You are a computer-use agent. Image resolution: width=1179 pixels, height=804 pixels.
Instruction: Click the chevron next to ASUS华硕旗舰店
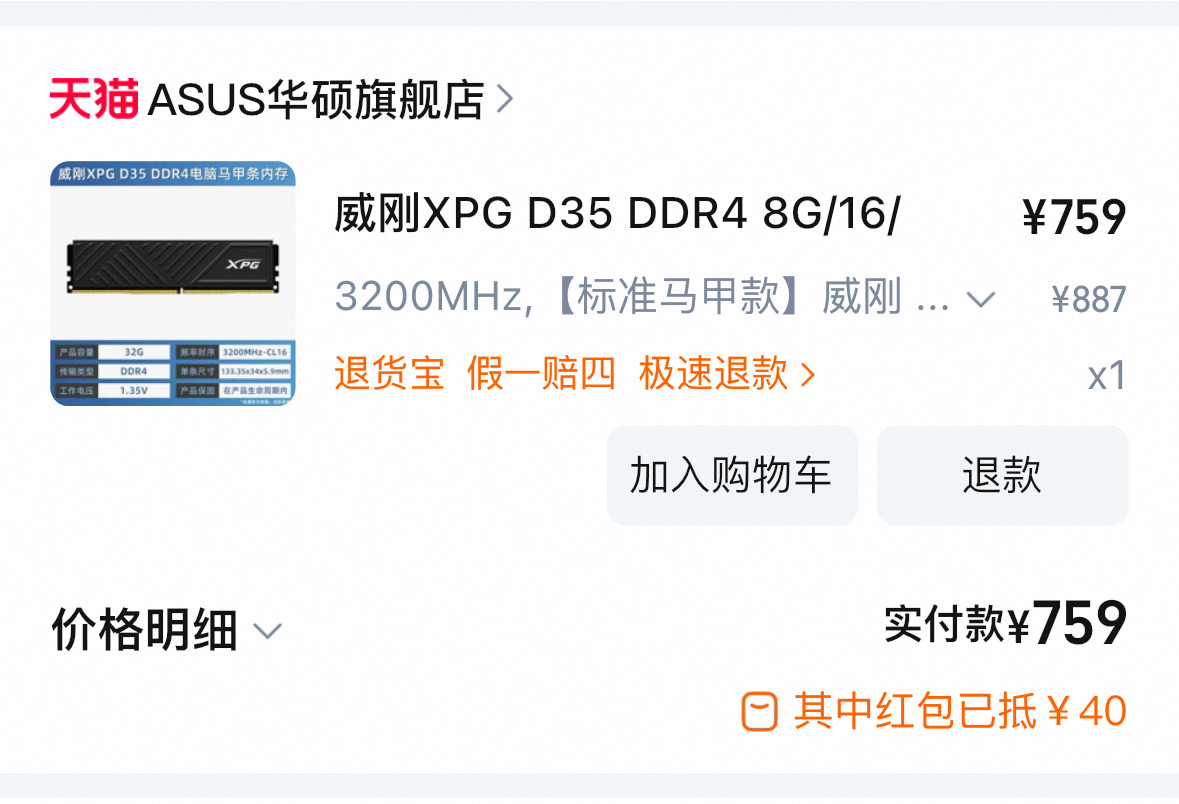505,99
